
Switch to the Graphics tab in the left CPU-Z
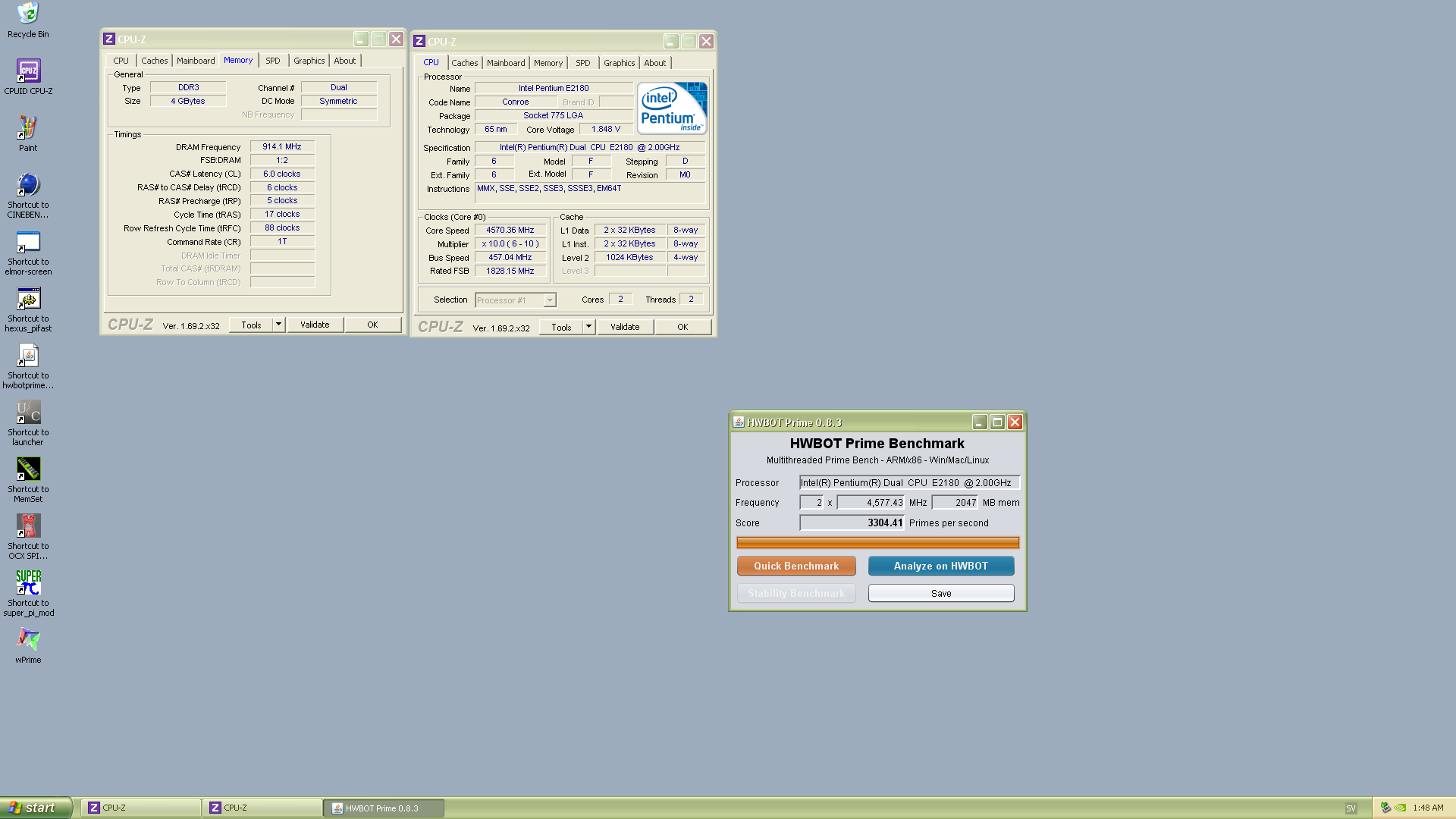click(x=309, y=61)
